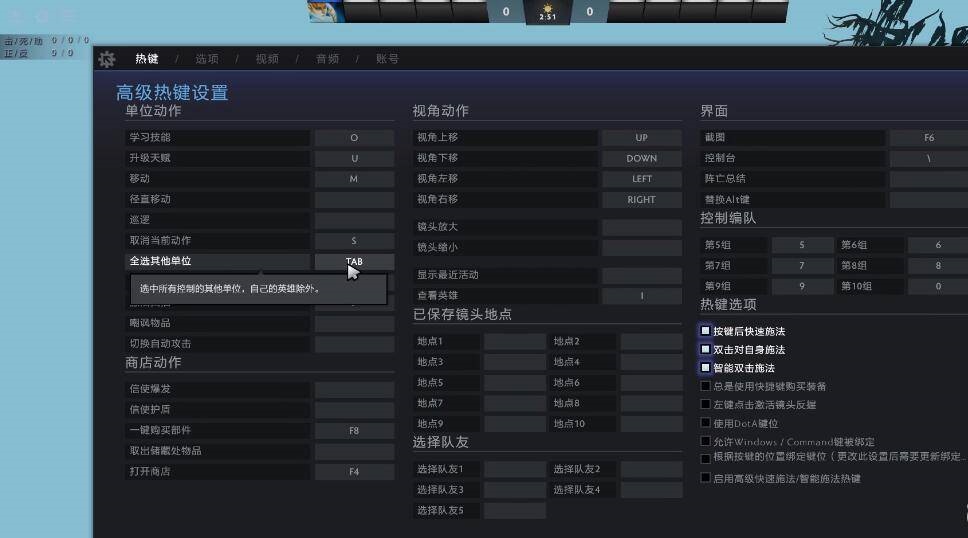Change 一键购买部件 binding F8
The height and width of the screenshot is (538, 968).
[354, 431]
